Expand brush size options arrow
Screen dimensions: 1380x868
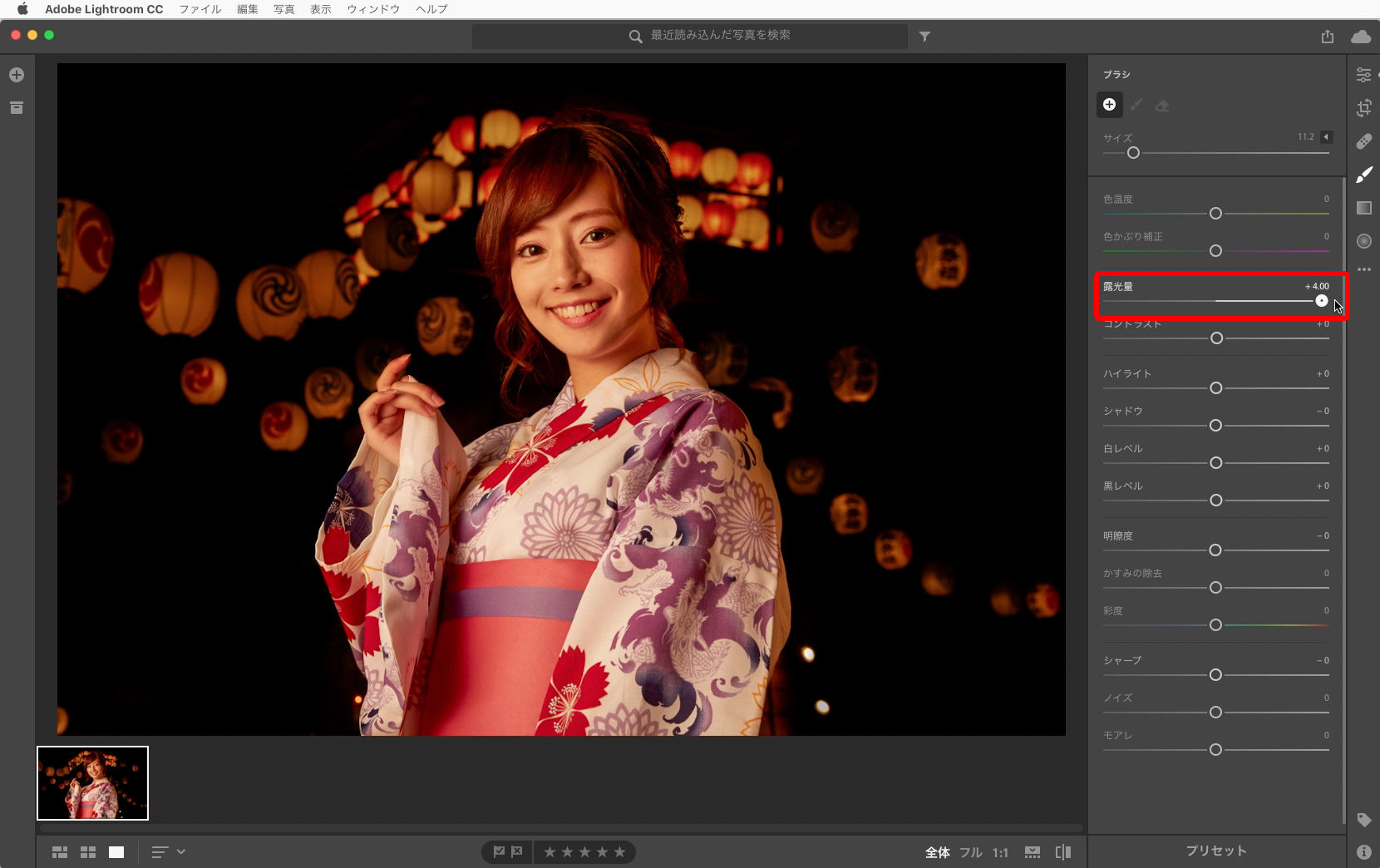pyautogui.click(x=1327, y=137)
